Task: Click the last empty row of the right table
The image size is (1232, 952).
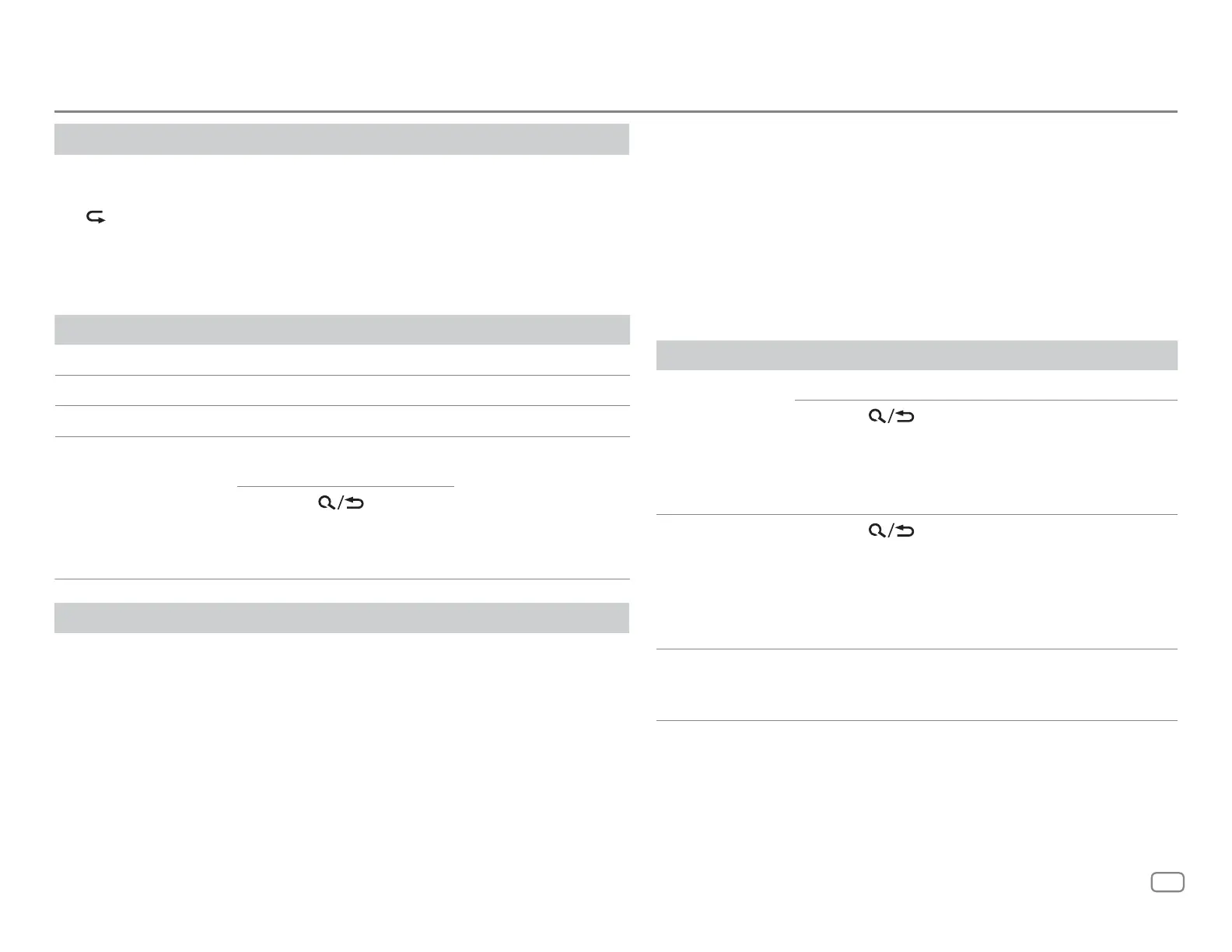Action: click(x=917, y=685)
